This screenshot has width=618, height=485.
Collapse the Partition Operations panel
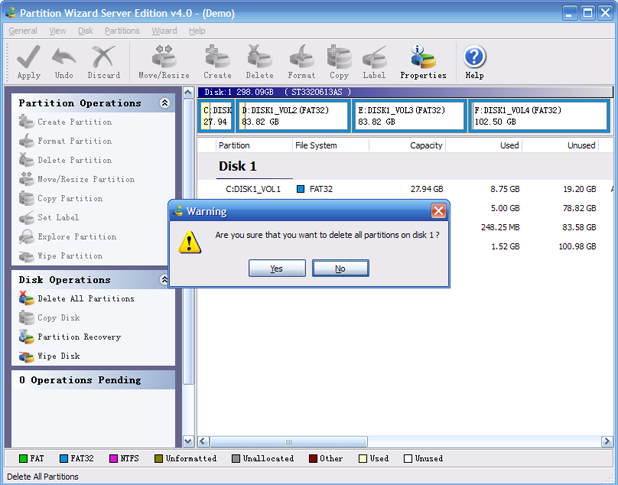[x=164, y=103]
